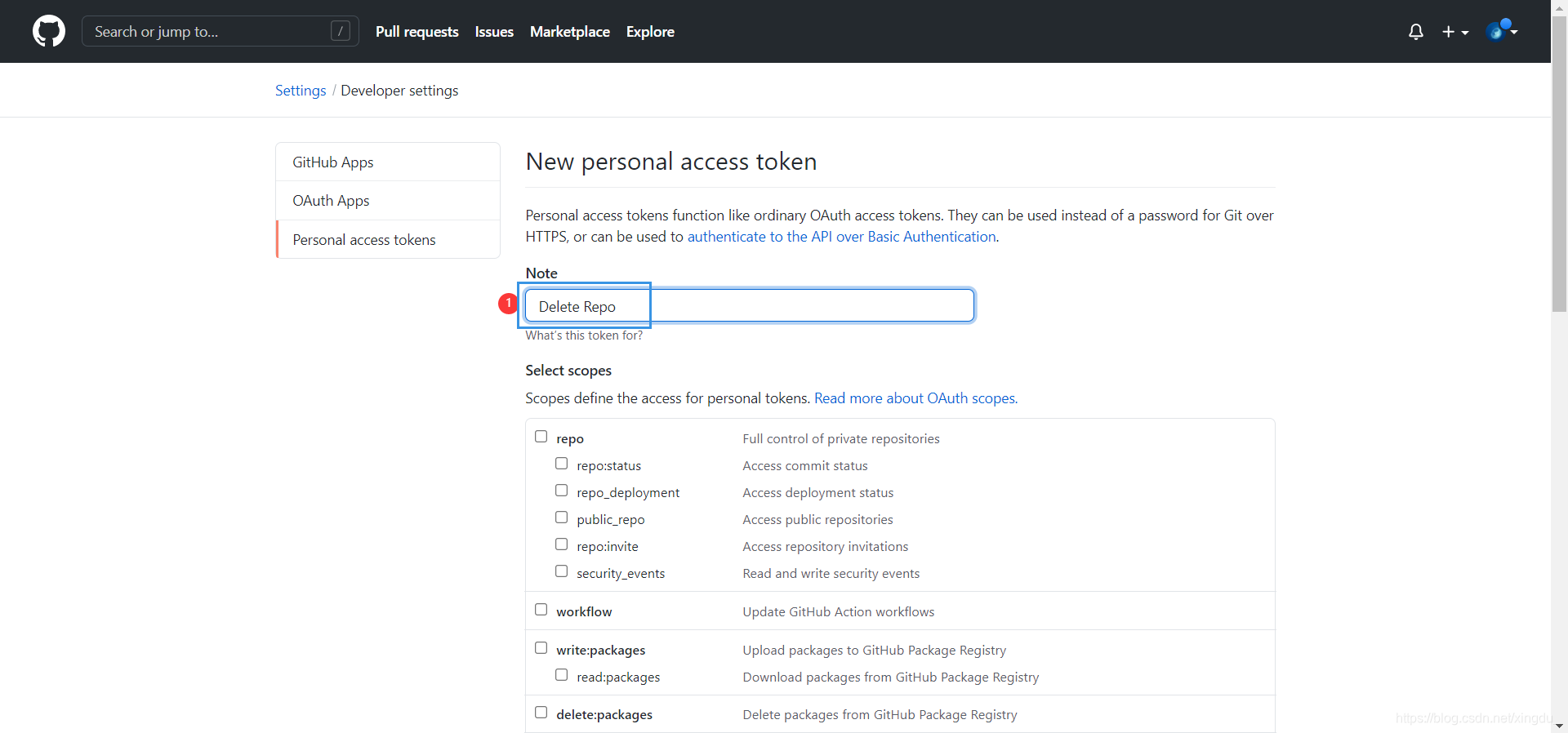Click the scrollbar down arrow
The width and height of the screenshot is (1568, 733).
pos(1559,726)
